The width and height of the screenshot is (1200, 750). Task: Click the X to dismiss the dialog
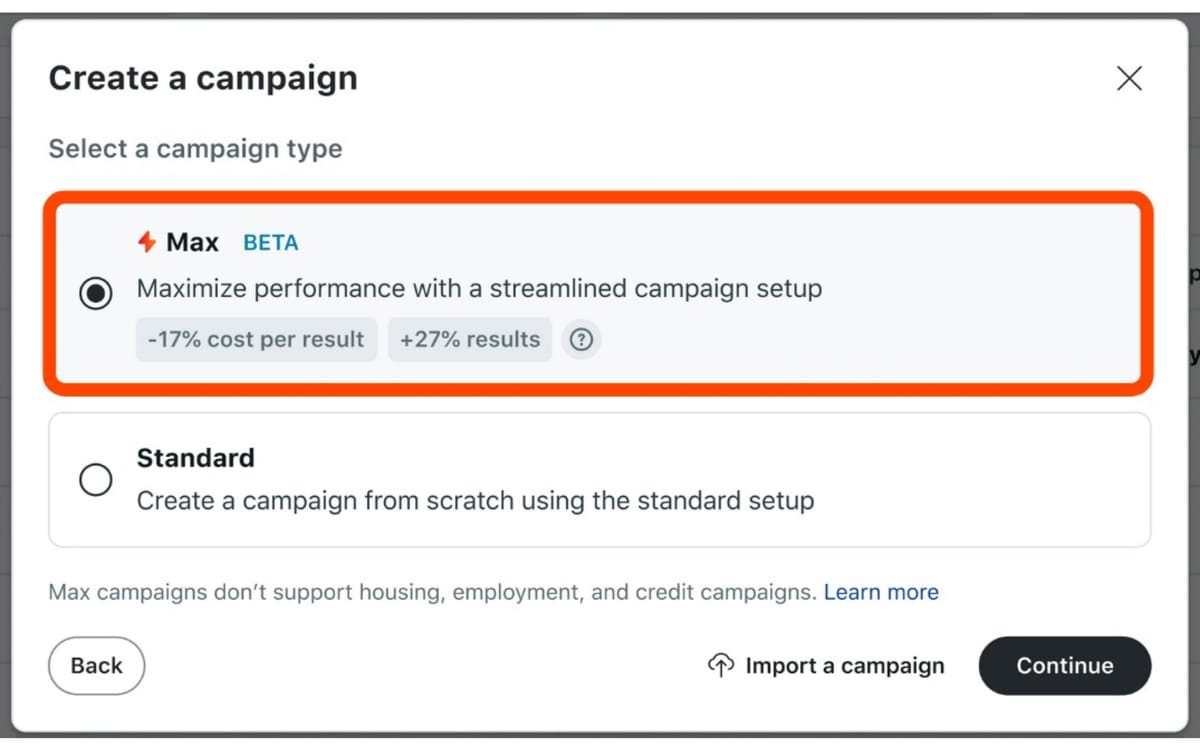pos(1129,78)
